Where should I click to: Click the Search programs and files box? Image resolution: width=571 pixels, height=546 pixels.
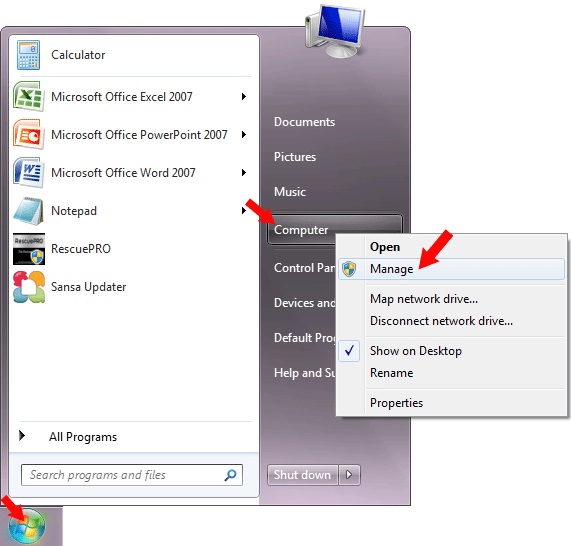[132, 475]
